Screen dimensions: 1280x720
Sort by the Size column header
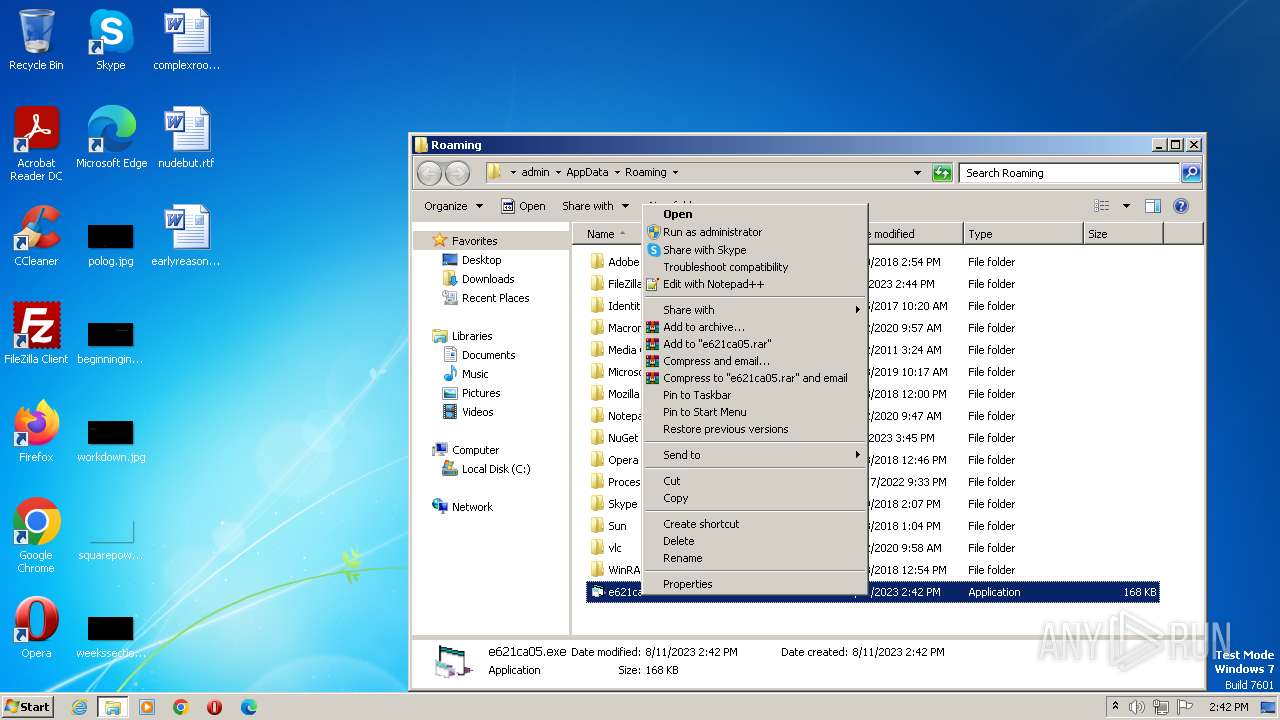click(1123, 234)
